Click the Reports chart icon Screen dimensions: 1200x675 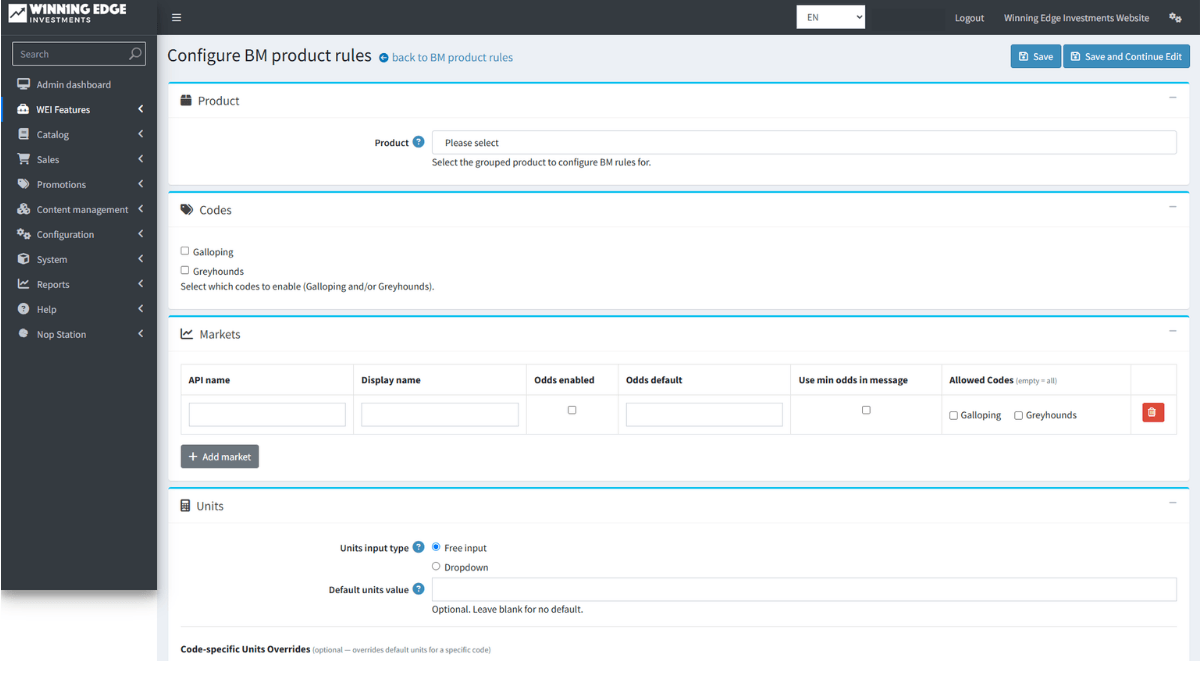tap(24, 284)
